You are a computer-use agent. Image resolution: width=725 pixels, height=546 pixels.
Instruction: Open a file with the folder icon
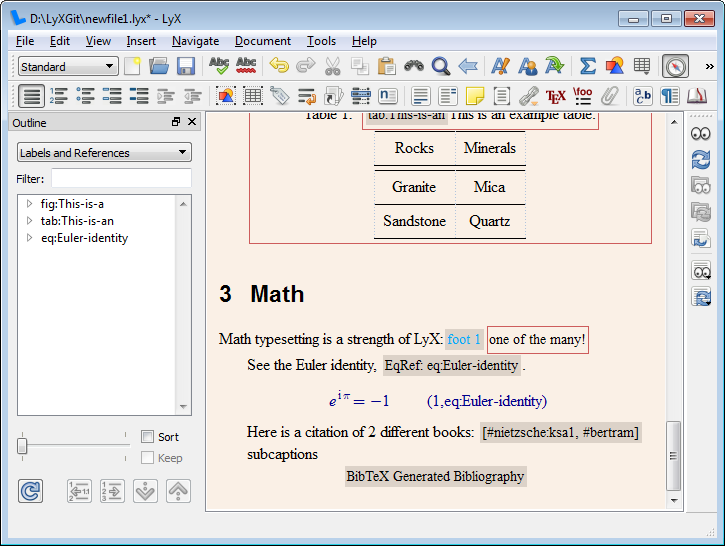(x=159, y=66)
